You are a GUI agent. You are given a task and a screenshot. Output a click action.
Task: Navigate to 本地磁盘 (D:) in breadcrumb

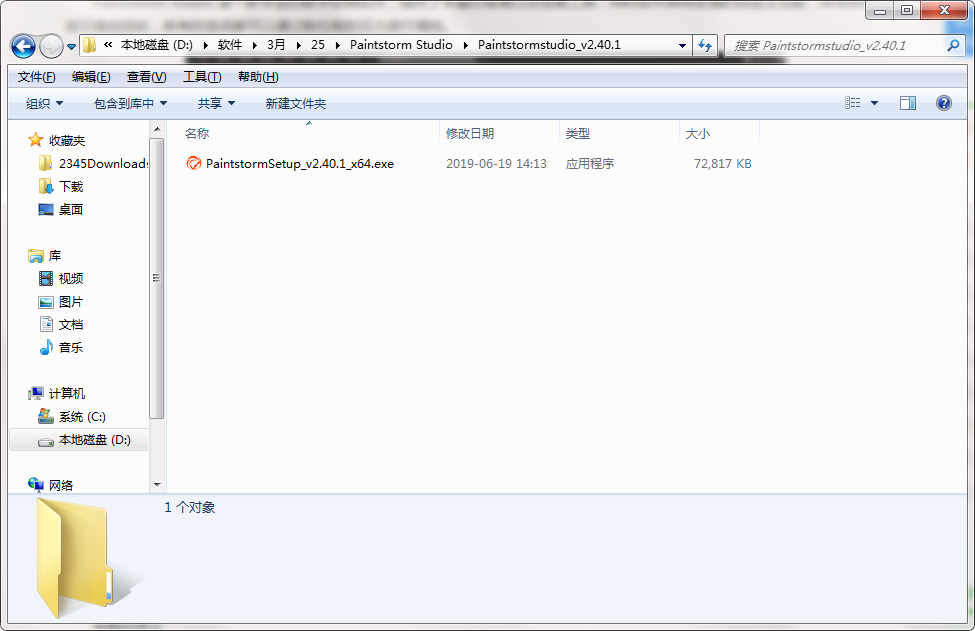coord(157,45)
